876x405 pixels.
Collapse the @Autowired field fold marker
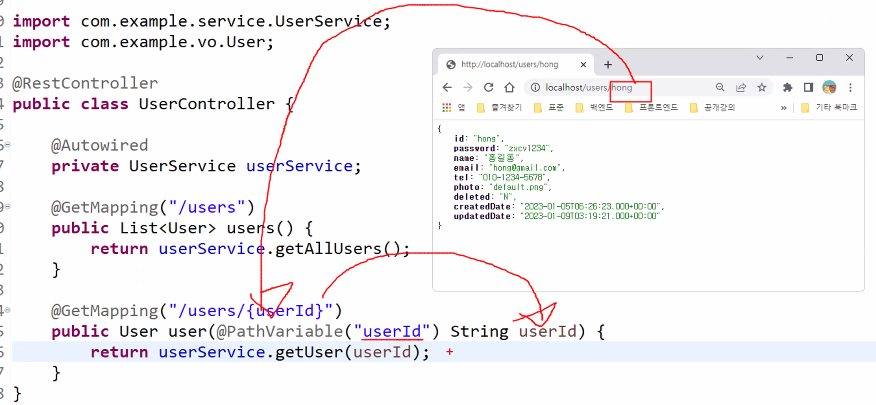tap(7, 145)
